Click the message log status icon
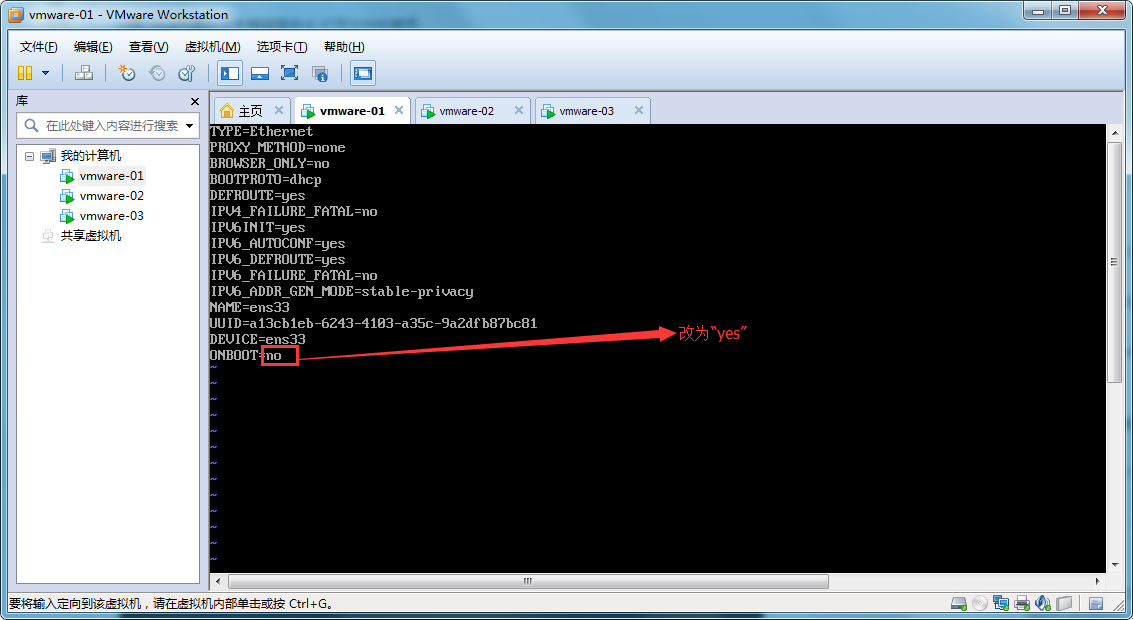 click(1095, 603)
